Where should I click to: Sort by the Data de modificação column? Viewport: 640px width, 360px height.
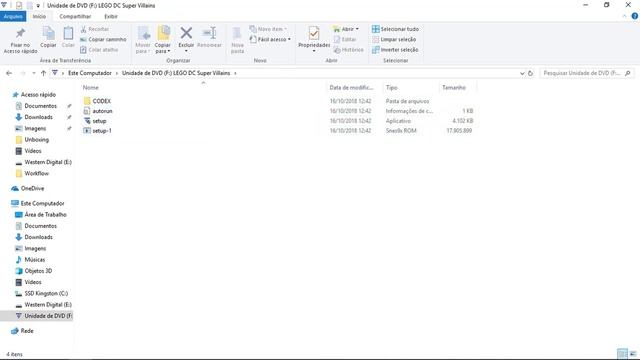pos(351,87)
